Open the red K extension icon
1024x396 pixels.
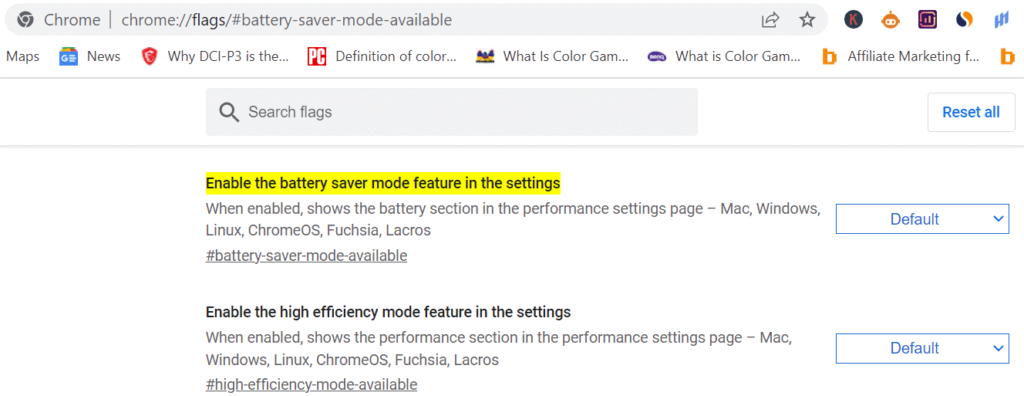click(x=853, y=20)
